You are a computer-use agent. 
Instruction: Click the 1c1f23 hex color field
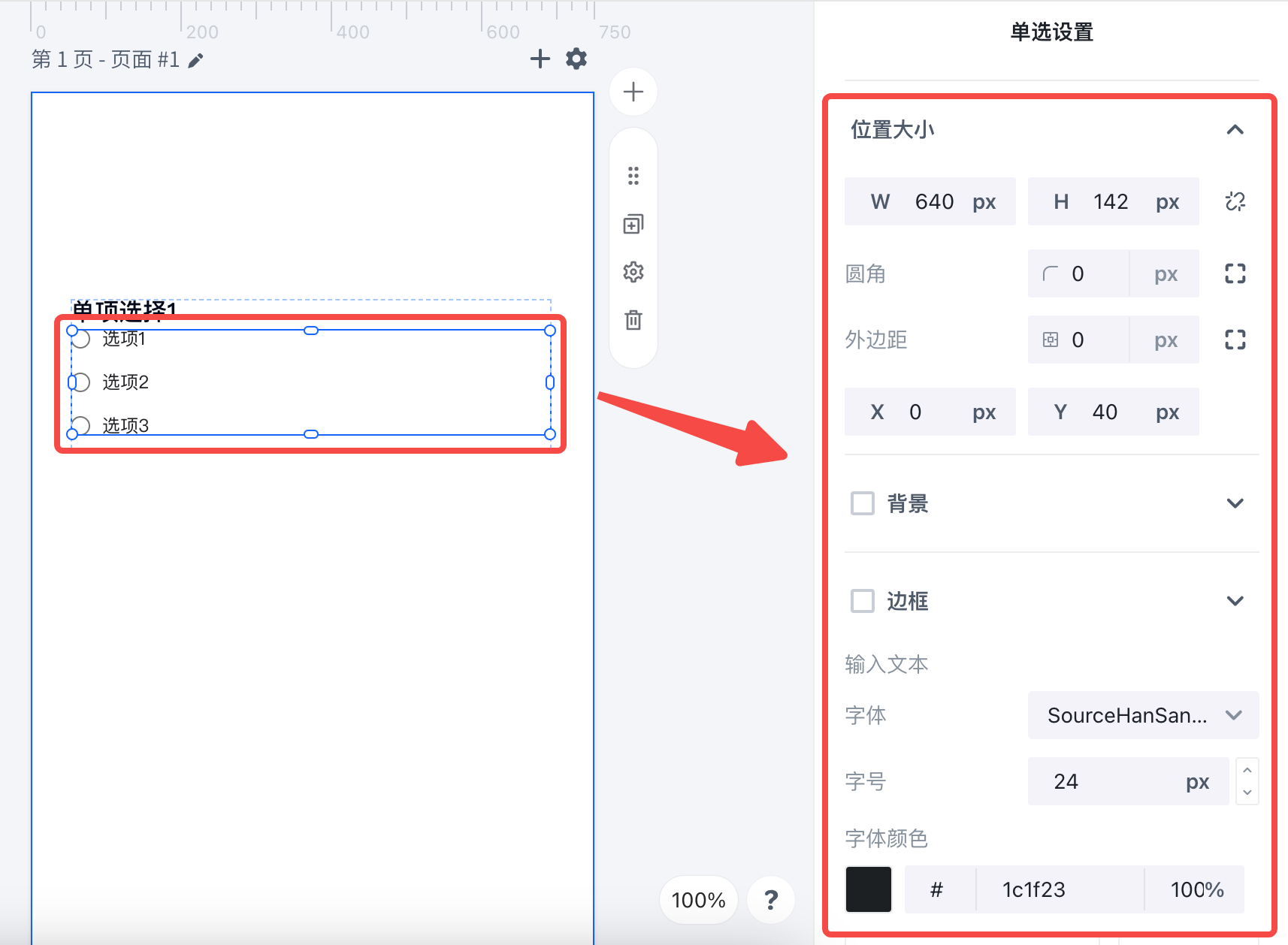1060,889
